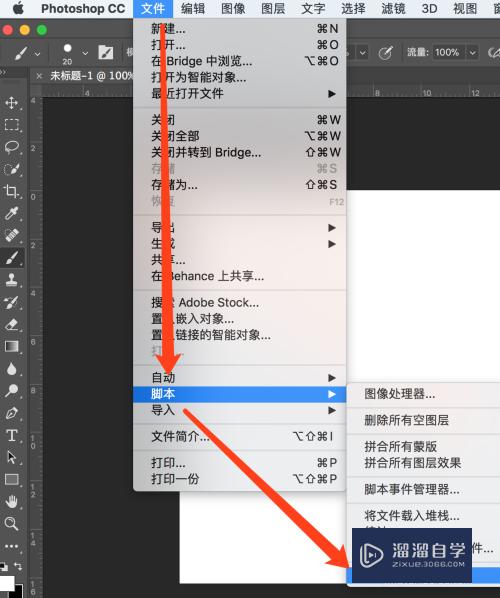Toggle airbrush build-up icon in options bar
500x598 pixels.
pyautogui.click(x=493, y=53)
